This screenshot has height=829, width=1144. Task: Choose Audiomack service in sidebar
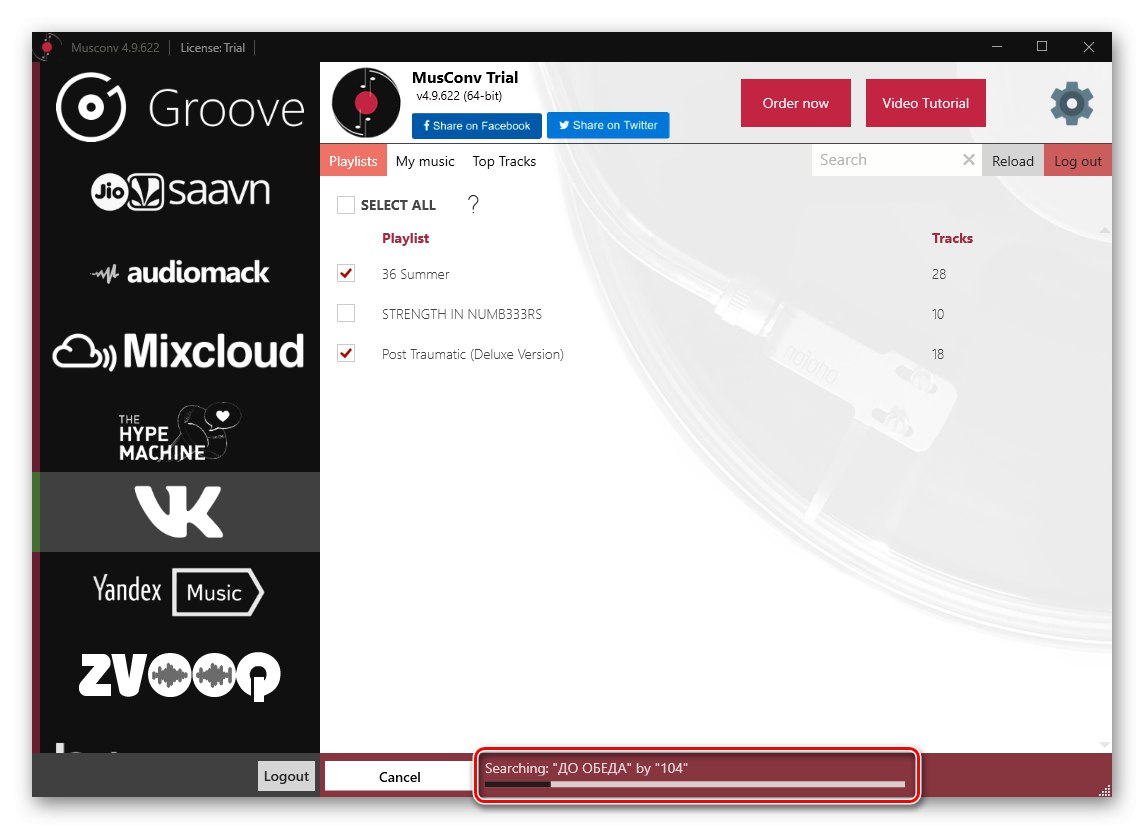point(179,273)
